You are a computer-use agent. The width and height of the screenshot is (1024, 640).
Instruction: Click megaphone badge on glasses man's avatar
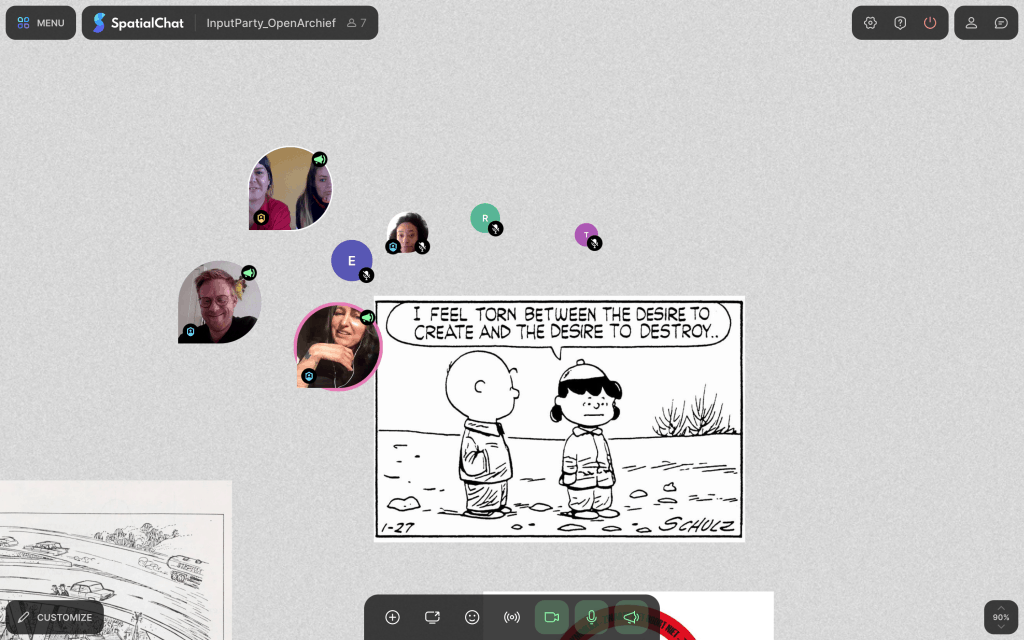click(249, 272)
